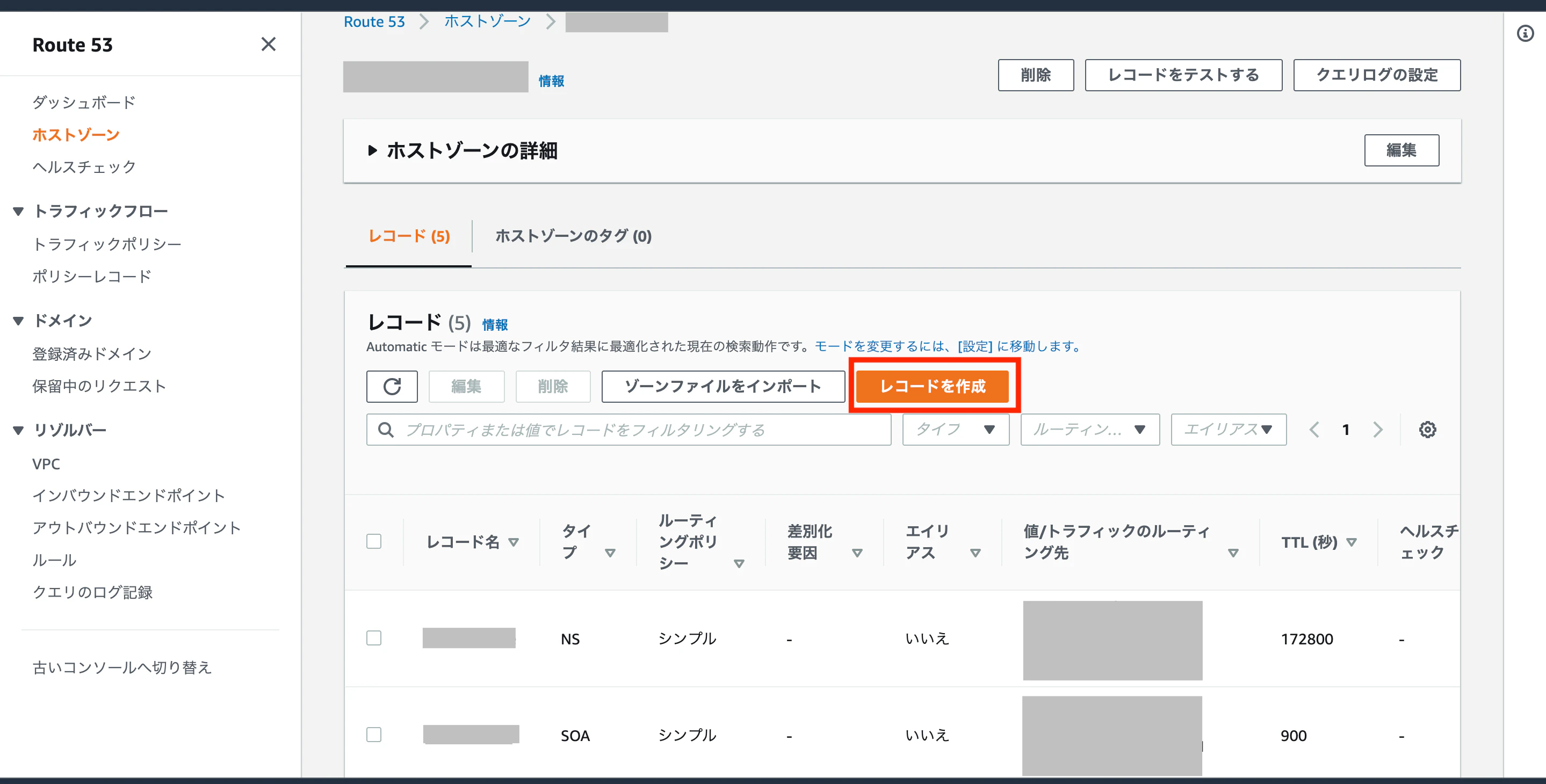Switch to the ホストゾーンのタグ (0) tab
Screen dimensions: 1546x784
[572, 236]
